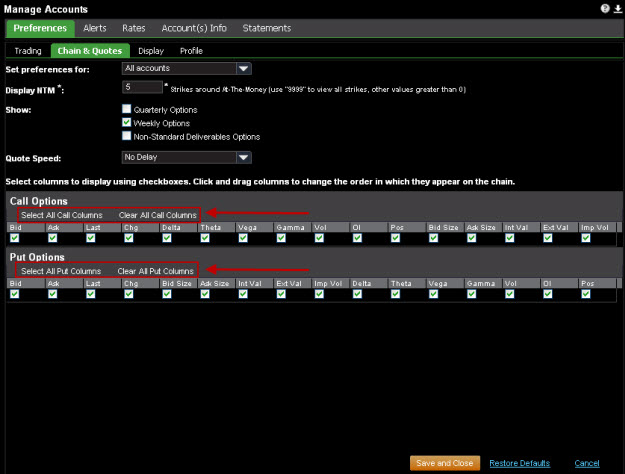Toggle the Put Options Delta checkbox
The image size is (625, 474).
[357, 294]
